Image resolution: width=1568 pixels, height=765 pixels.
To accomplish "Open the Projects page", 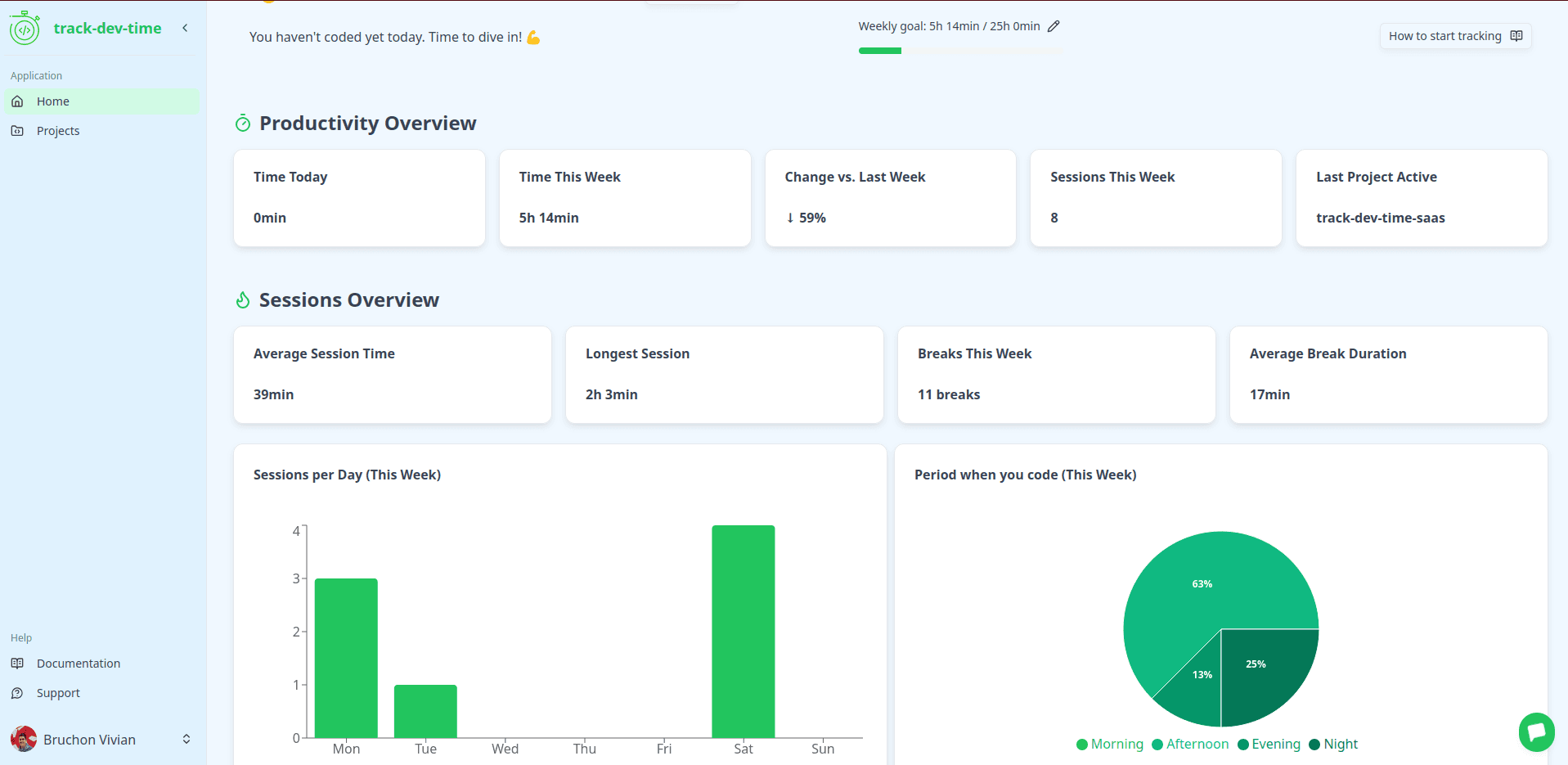I will [x=102, y=131].
